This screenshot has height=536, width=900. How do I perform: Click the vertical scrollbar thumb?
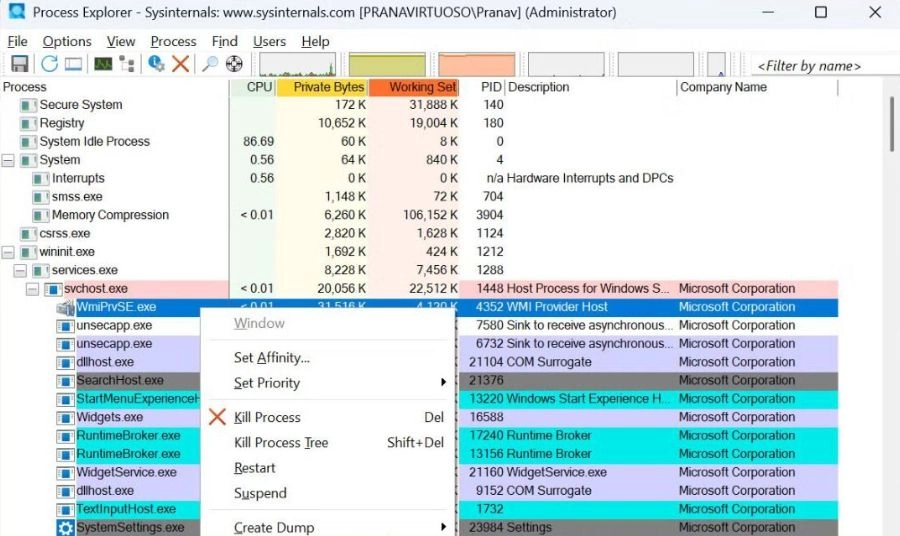click(892, 123)
